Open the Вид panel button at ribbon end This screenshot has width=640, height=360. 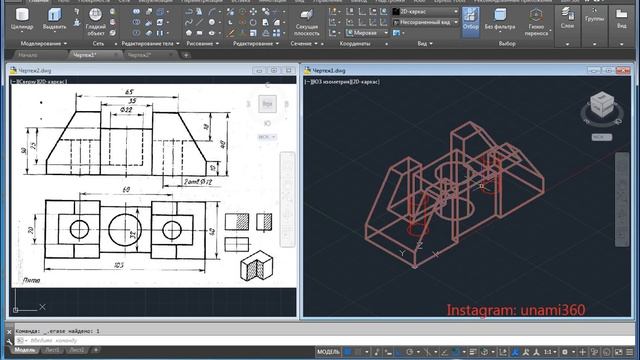[x=621, y=19]
